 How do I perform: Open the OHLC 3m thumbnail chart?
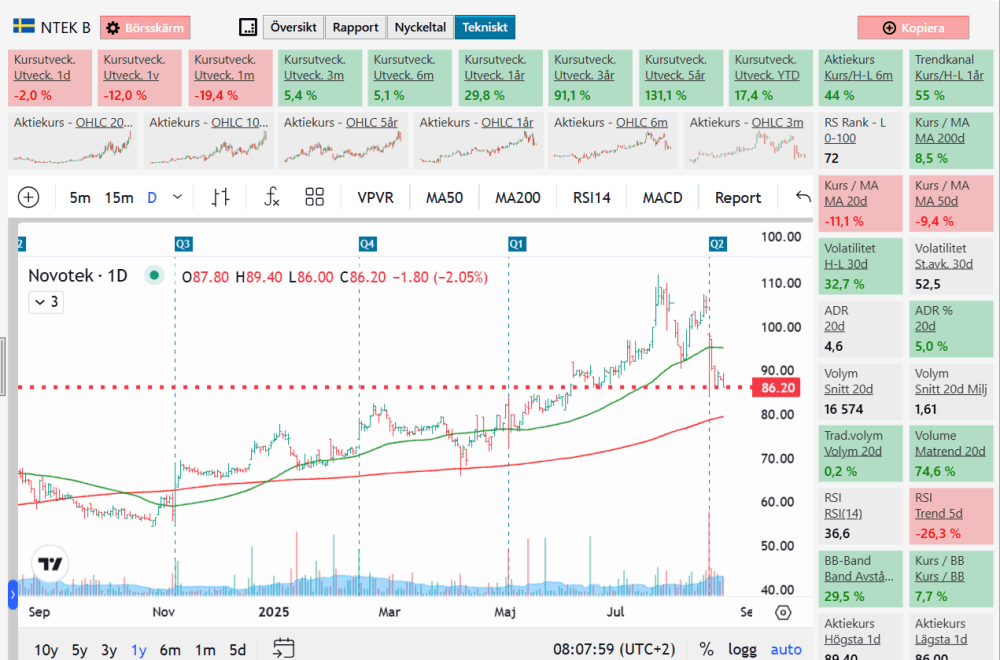(749, 141)
